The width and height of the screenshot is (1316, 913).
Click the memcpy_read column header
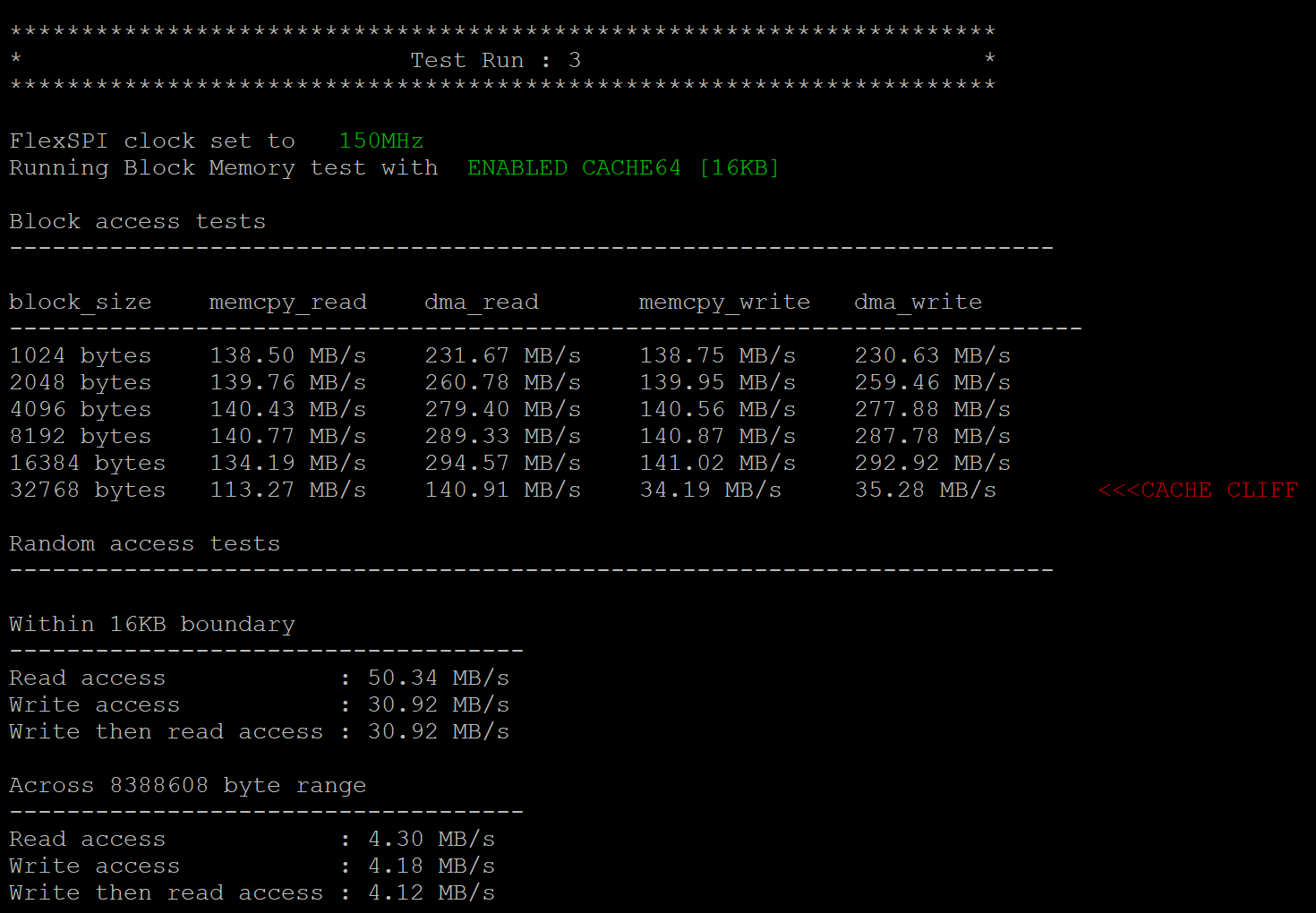(x=287, y=302)
